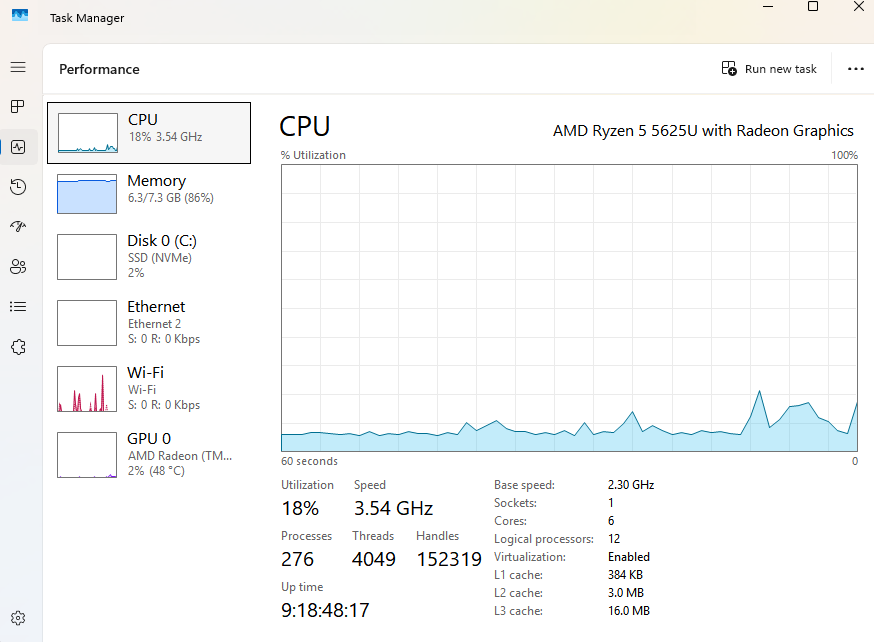Select the Ethernet performance item
Image resolution: width=874 pixels, height=642 pixels.
point(150,322)
